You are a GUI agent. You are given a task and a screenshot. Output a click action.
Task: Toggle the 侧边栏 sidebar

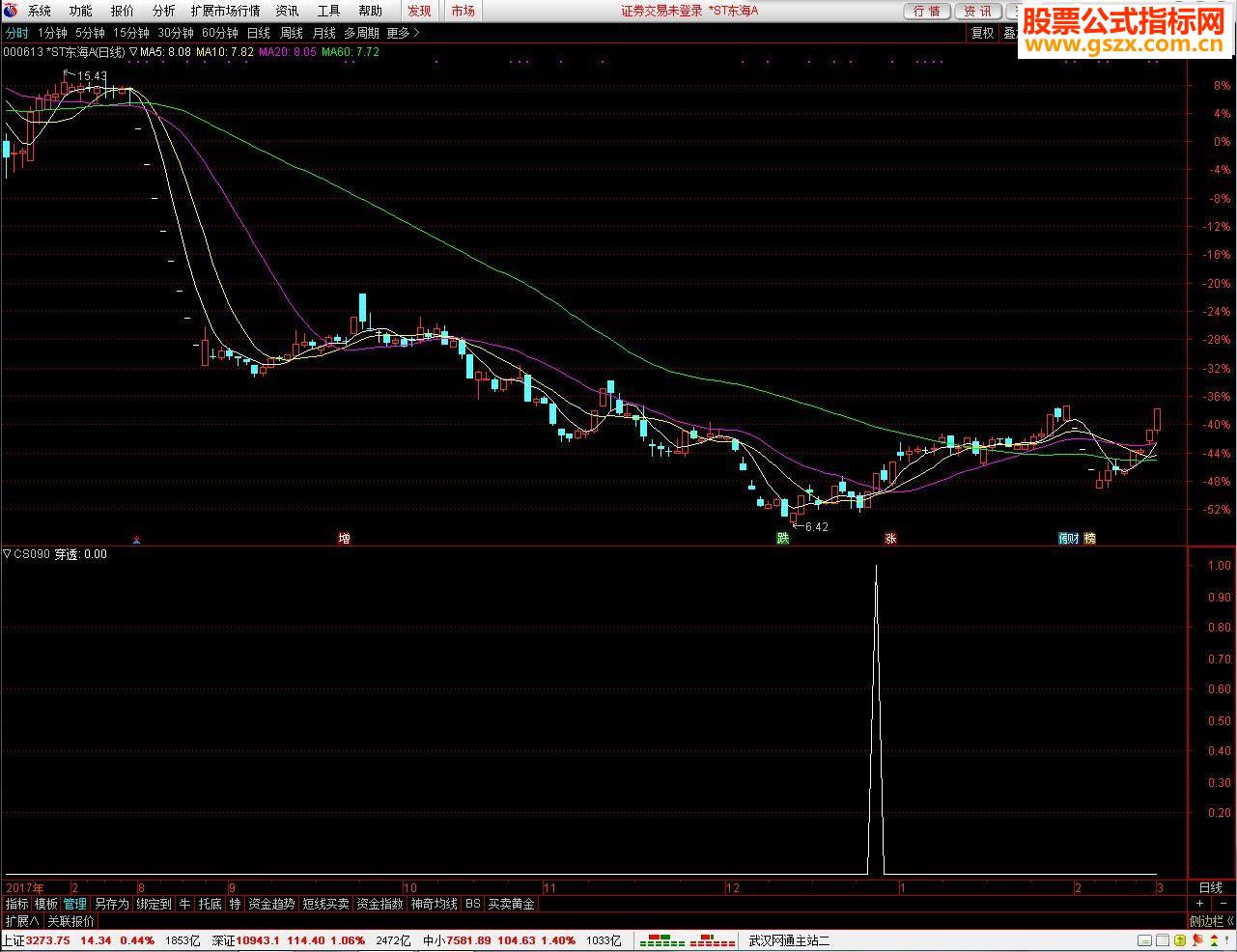point(1210,921)
